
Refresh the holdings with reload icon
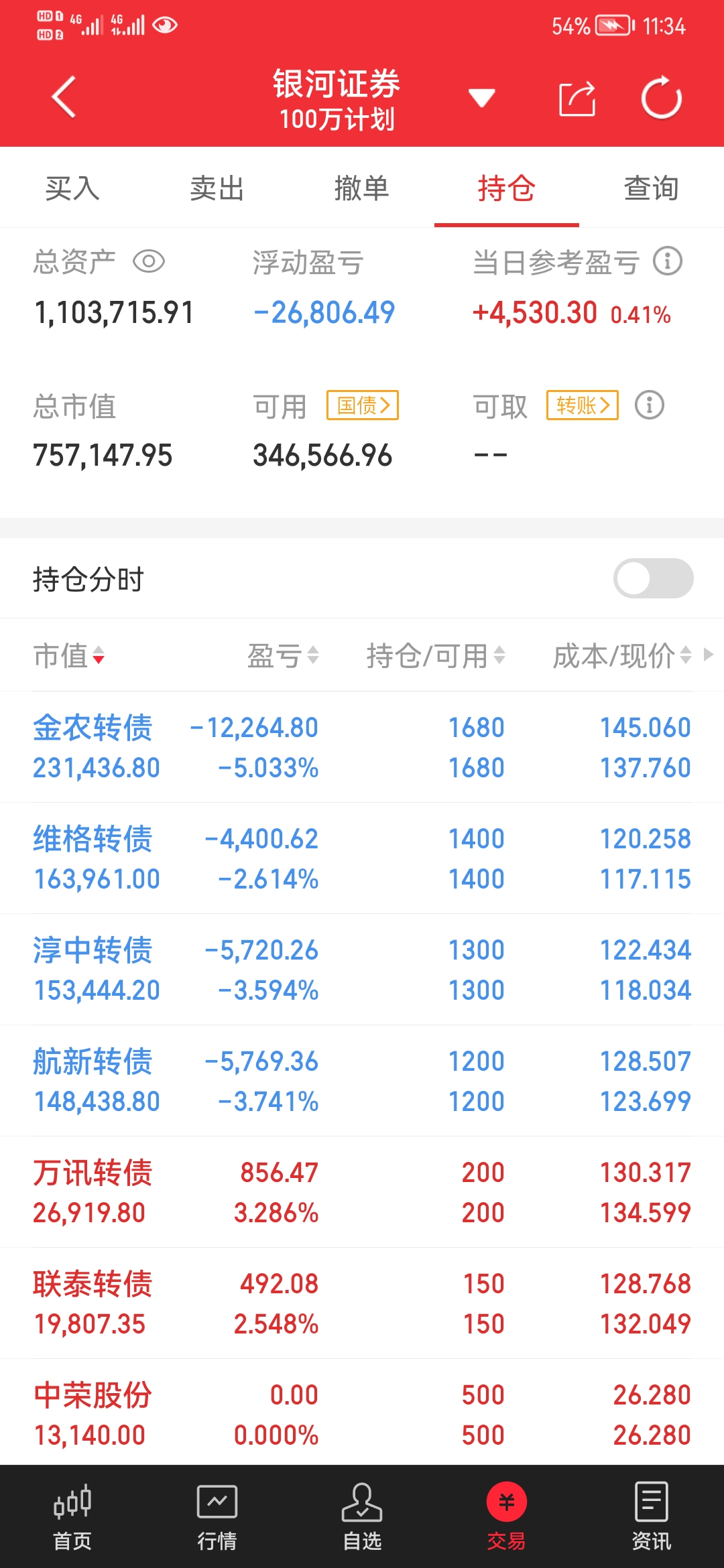[x=662, y=99]
